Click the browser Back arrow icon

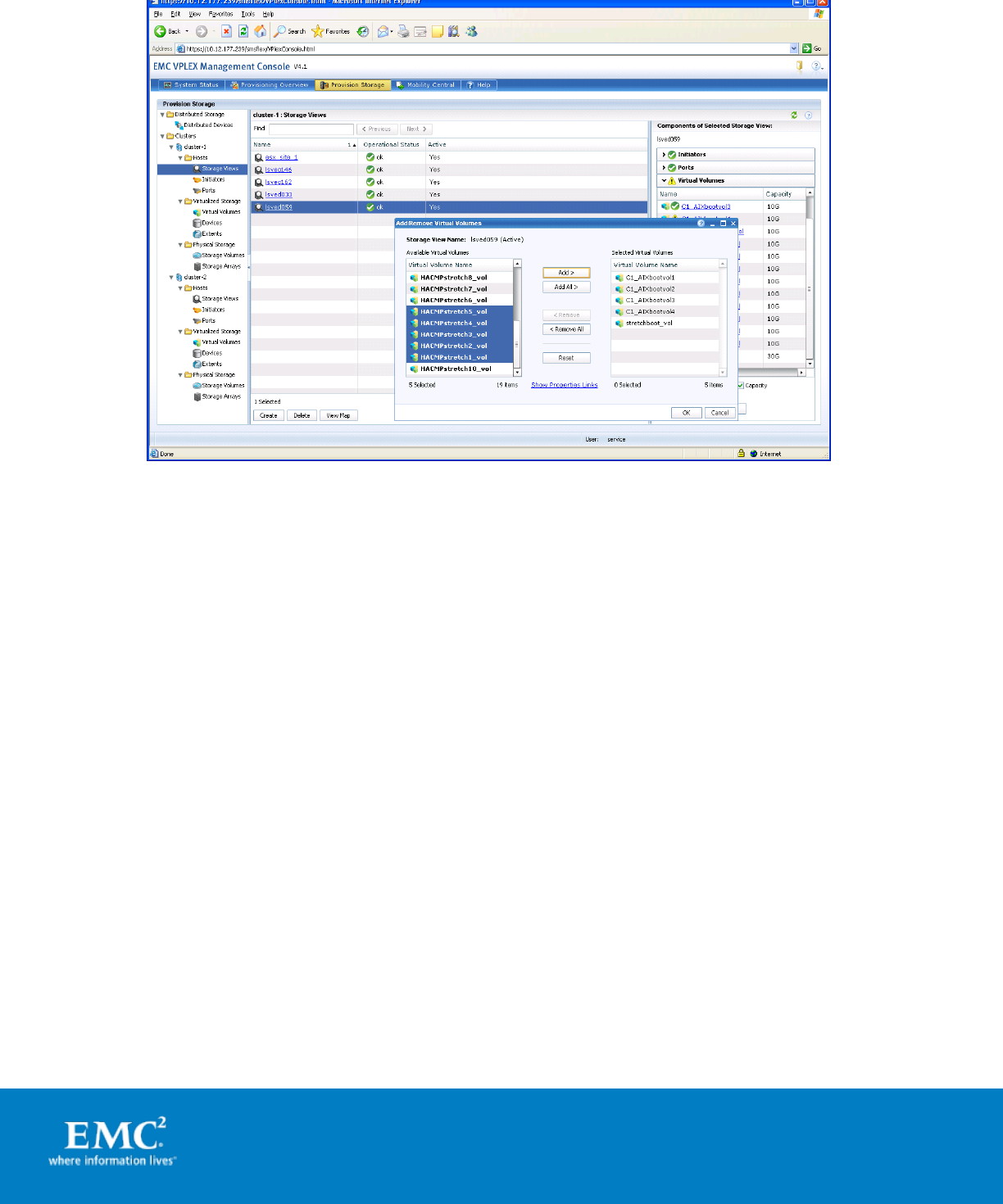(x=160, y=31)
